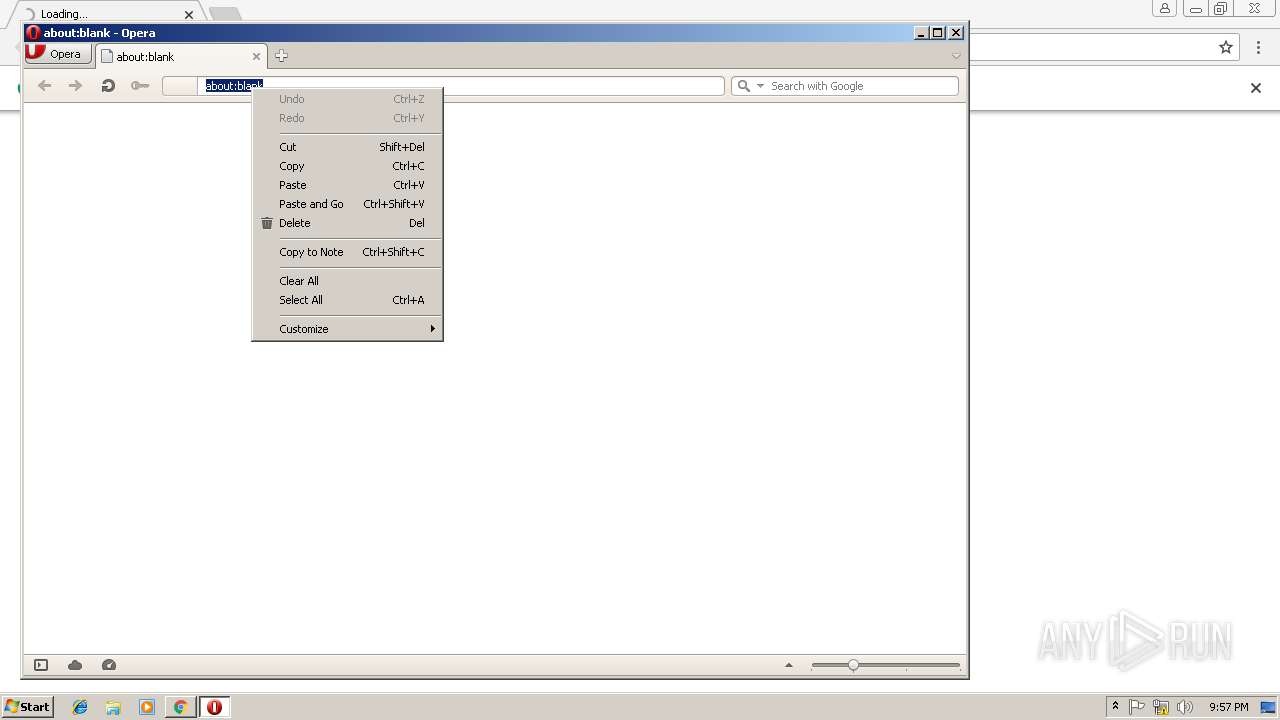Expand the search engine dropdown arrow
The height and width of the screenshot is (720, 1280).
pyautogui.click(x=760, y=86)
